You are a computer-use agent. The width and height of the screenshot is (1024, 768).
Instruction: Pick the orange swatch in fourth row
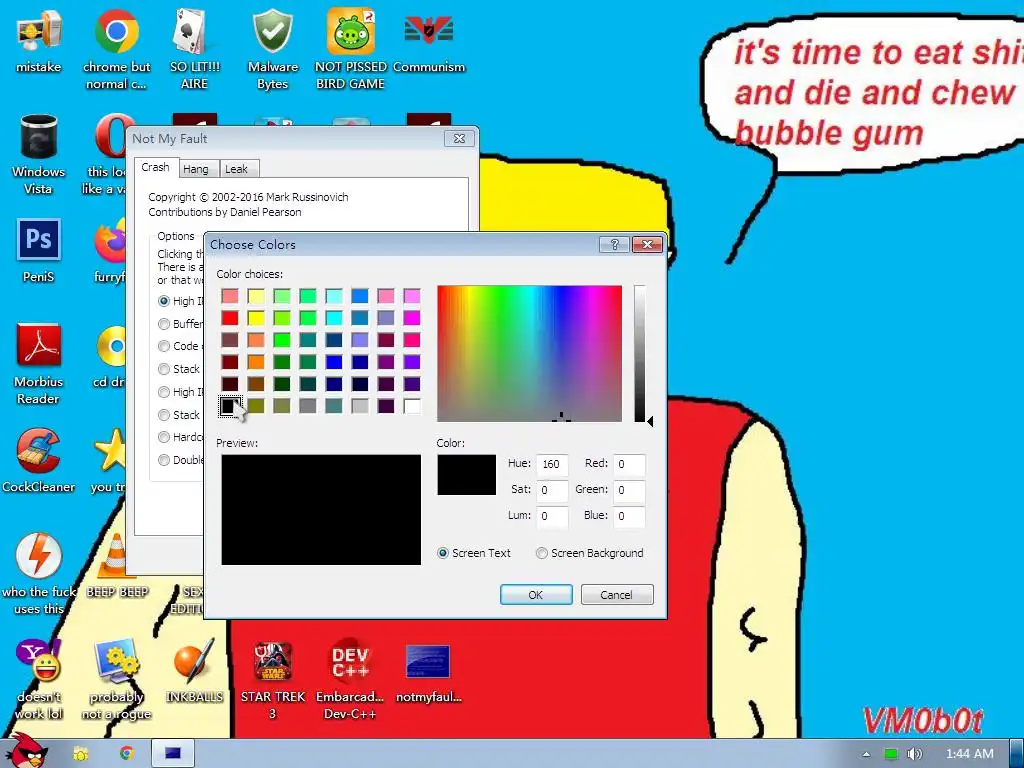point(256,362)
